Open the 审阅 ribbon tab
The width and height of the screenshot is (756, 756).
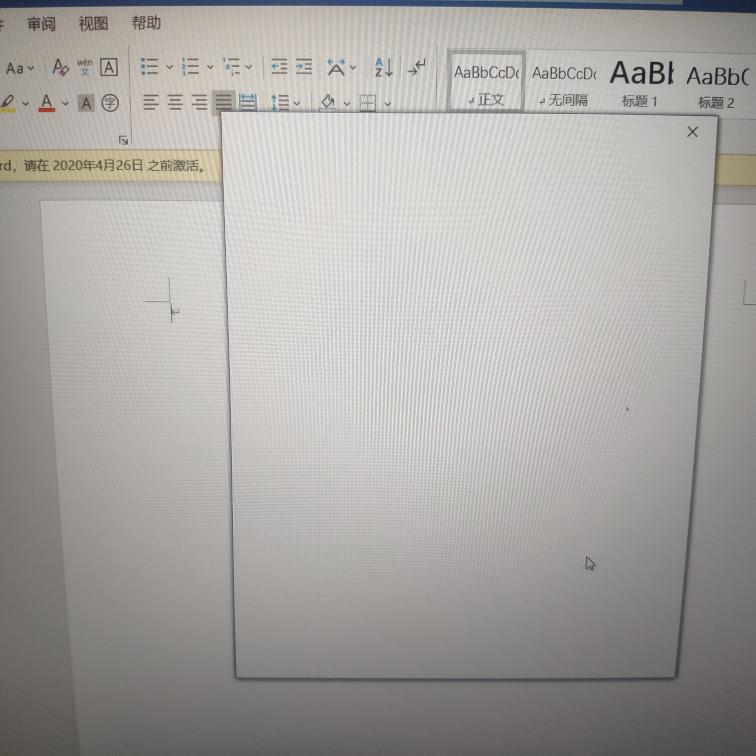tap(41, 24)
